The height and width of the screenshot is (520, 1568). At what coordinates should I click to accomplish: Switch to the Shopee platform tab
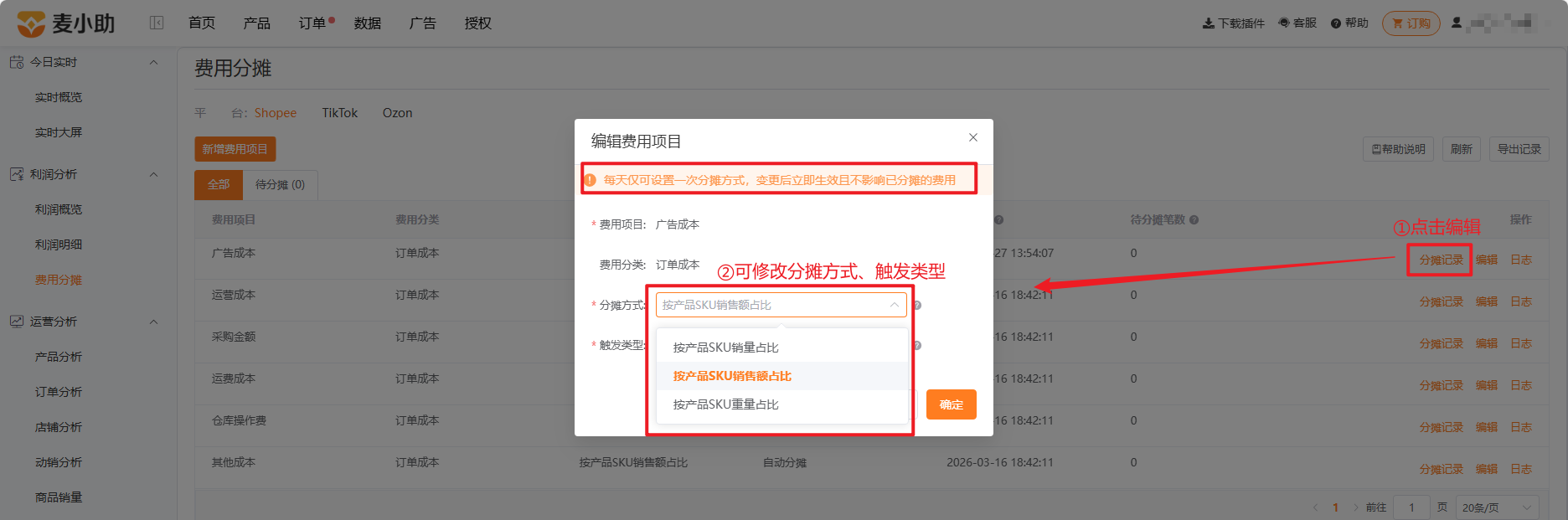click(276, 113)
